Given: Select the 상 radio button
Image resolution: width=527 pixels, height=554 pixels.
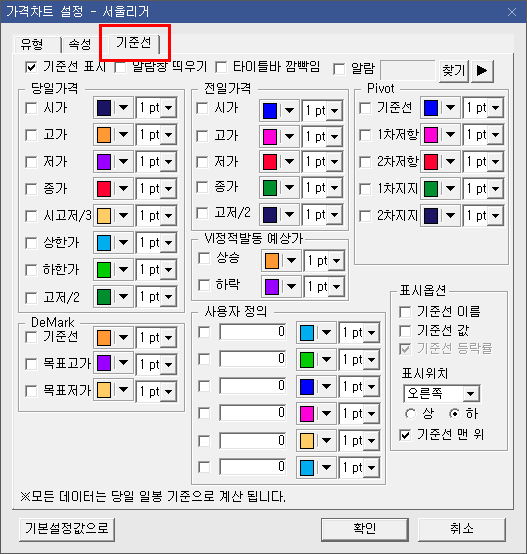Looking at the screenshot, I should [410, 414].
